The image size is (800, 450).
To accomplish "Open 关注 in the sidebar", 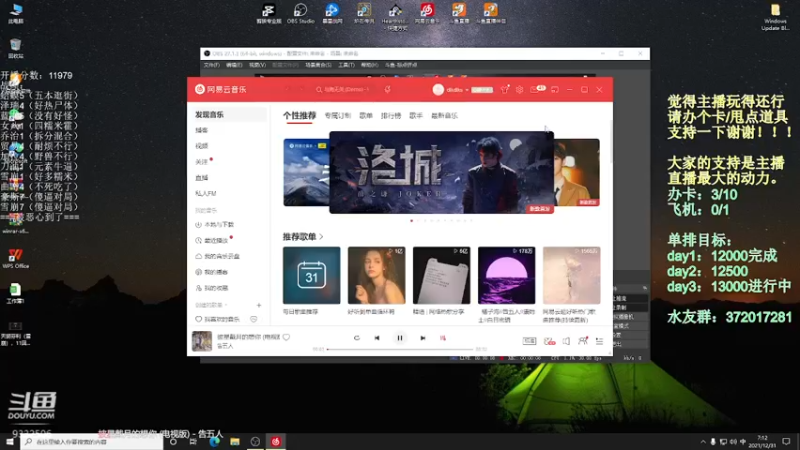I will click(x=202, y=162).
